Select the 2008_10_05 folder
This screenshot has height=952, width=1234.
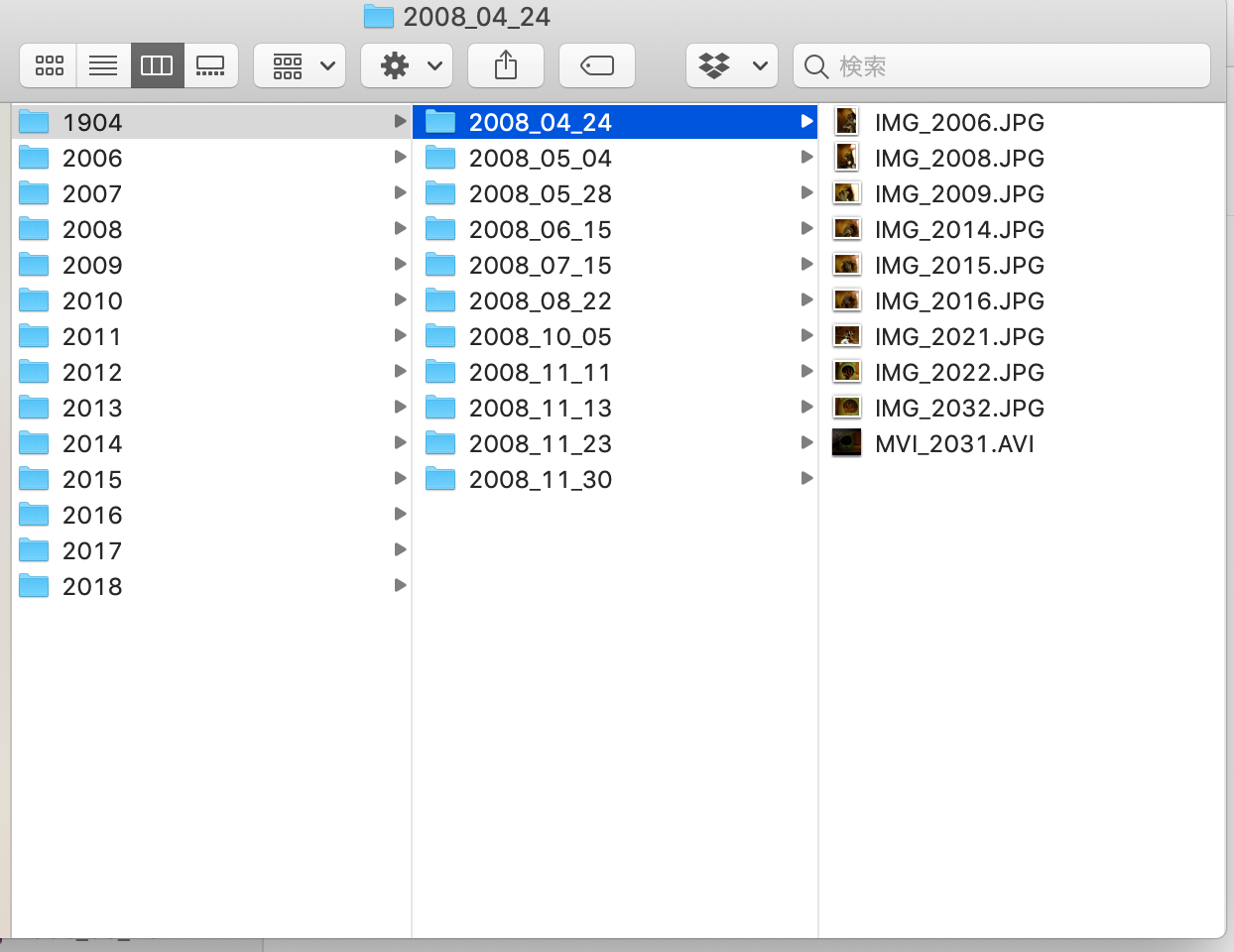(x=540, y=336)
